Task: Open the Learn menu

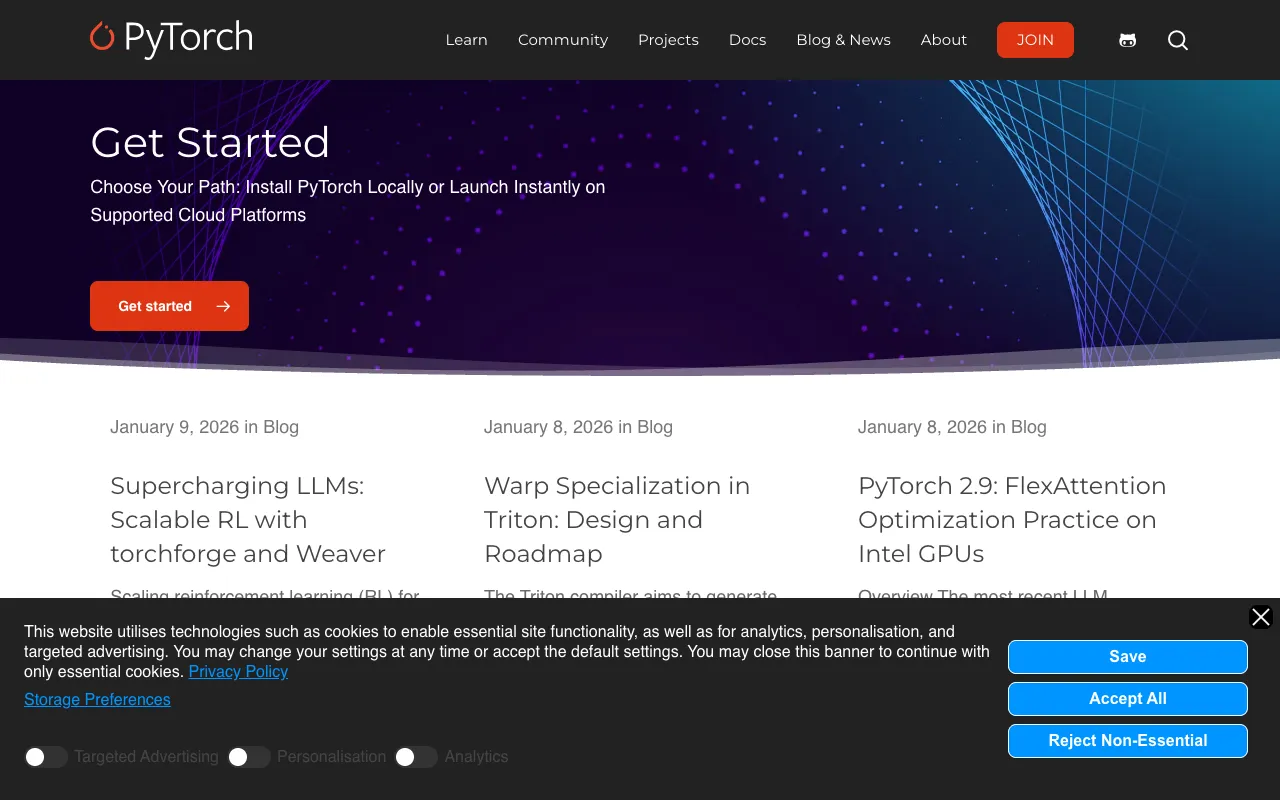Action: click(x=466, y=40)
